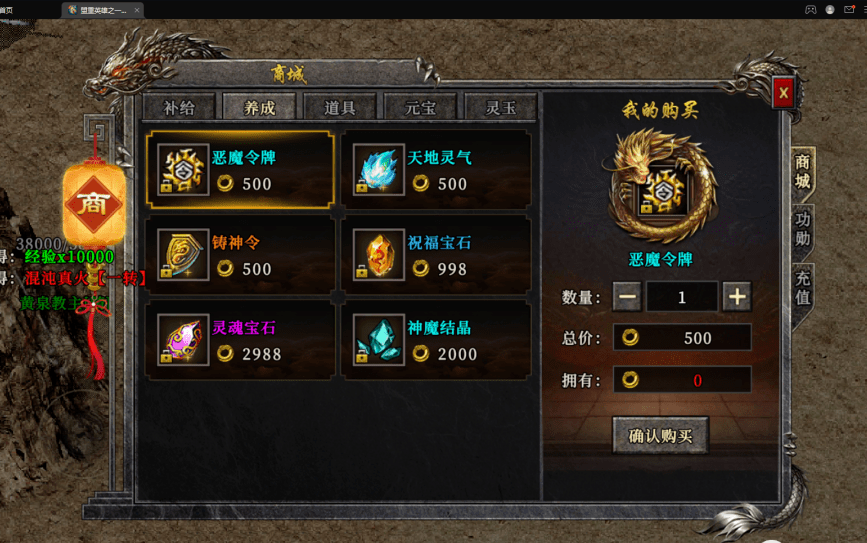Screen dimensions: 867x543
Task: Select the 天地灵气 blue flame icon
Action: click(x=379, y=169)
